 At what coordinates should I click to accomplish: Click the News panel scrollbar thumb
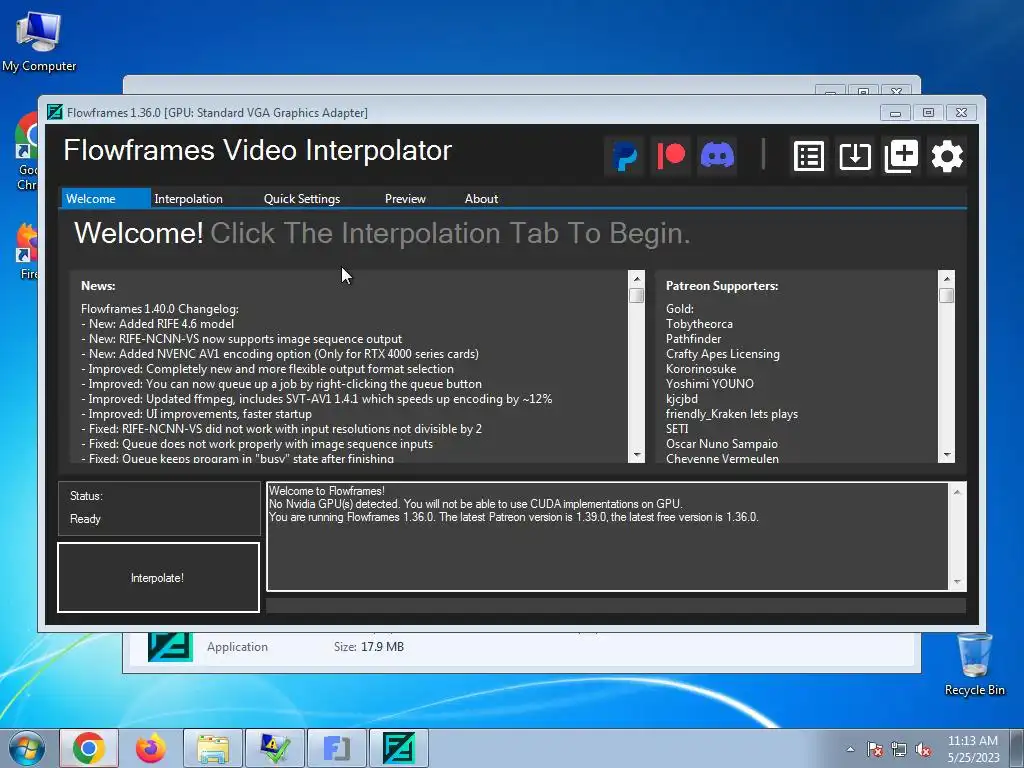(x=636, y=296)
